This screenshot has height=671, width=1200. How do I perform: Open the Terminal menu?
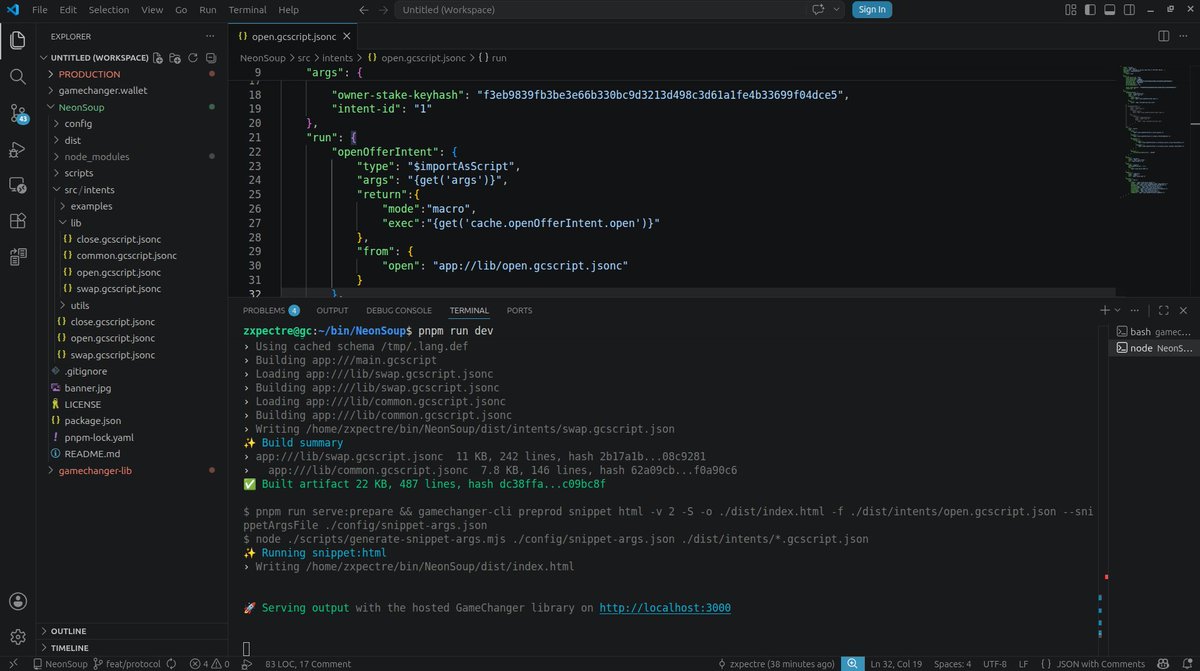247,10
